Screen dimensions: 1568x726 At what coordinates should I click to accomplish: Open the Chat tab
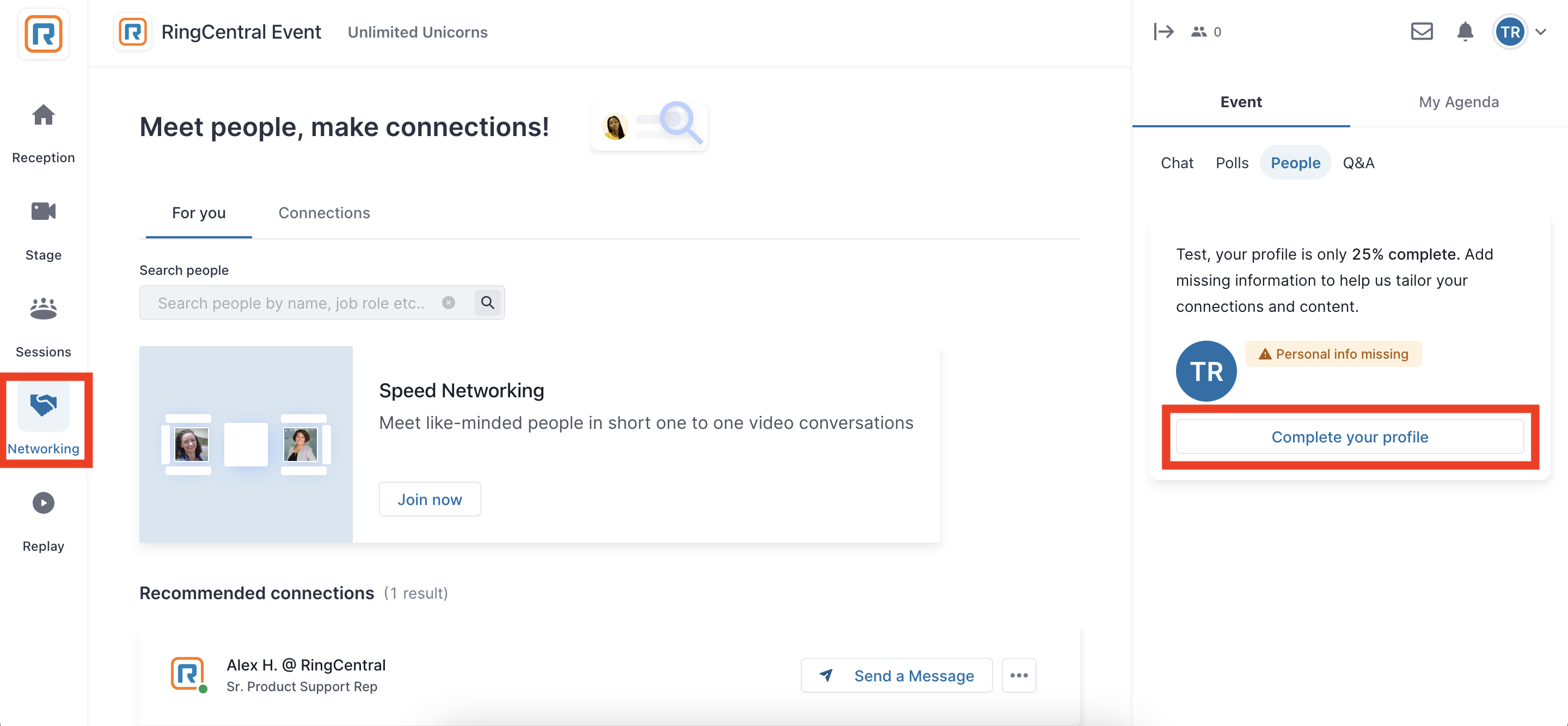click(x=1177, y=163)
